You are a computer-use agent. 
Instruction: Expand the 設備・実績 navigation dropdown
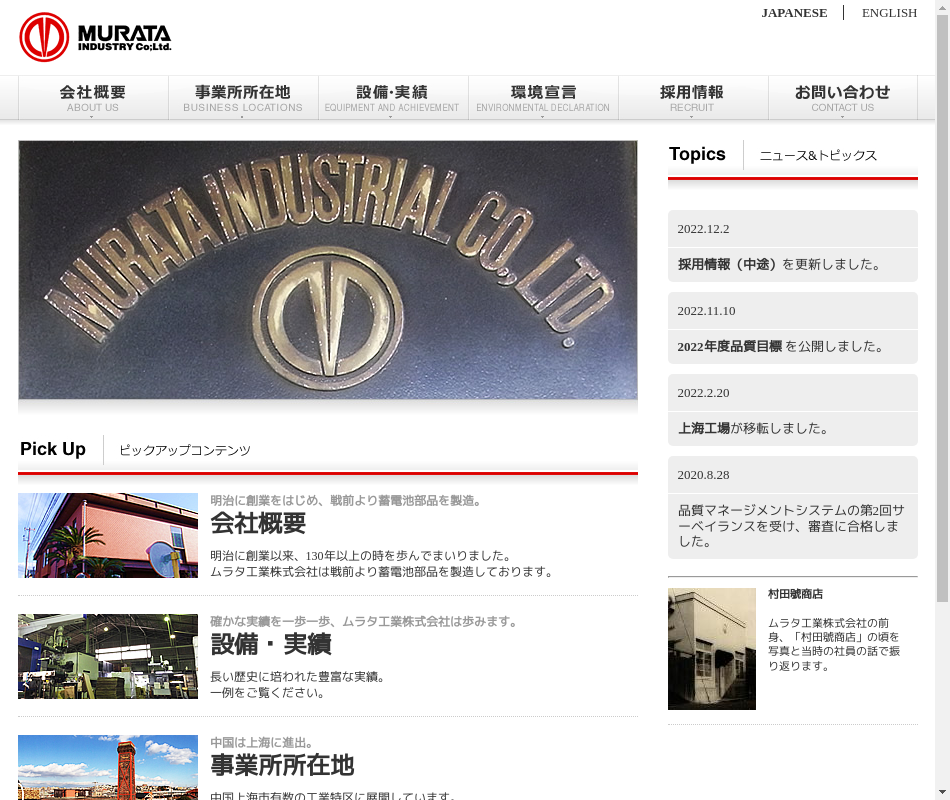(x=392, y=98)
